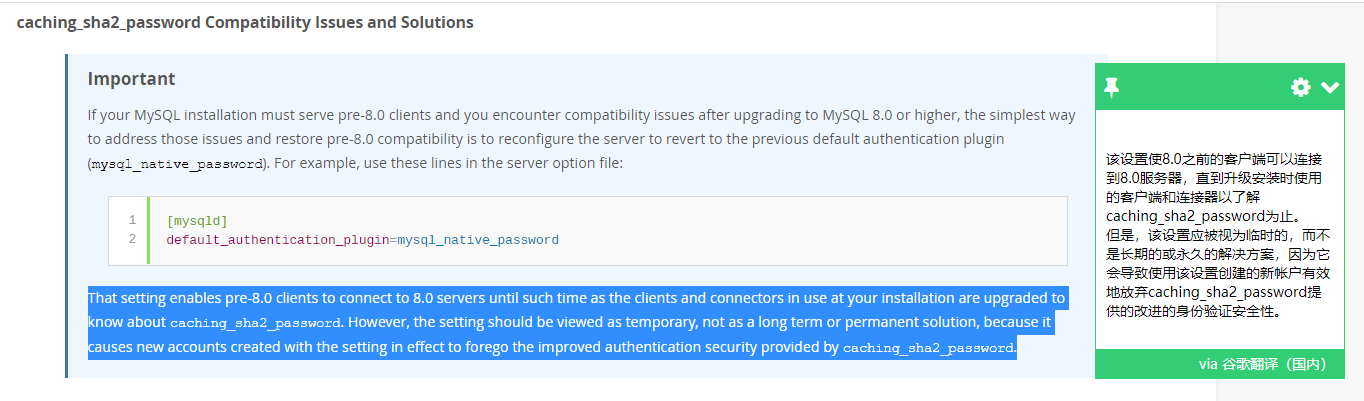Screen dimensions: 1364x401
Task: Click line number 1 in code block
Action: click(132, 220)
